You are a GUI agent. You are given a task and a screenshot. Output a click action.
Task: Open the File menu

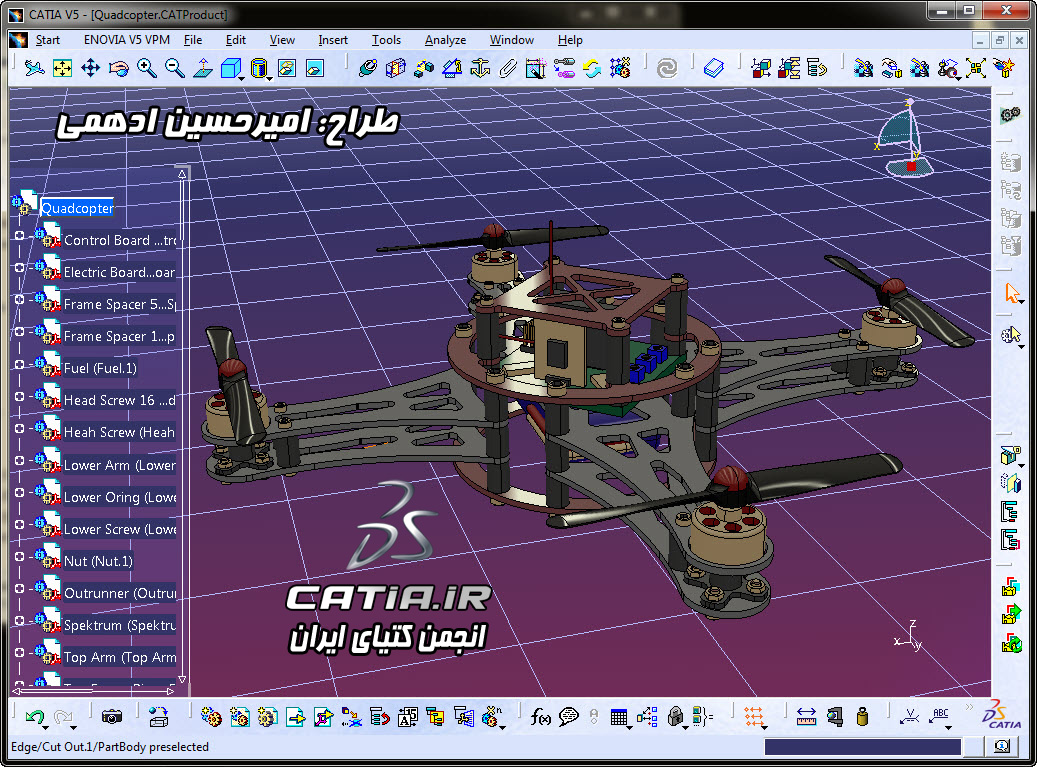click(192, 40)
